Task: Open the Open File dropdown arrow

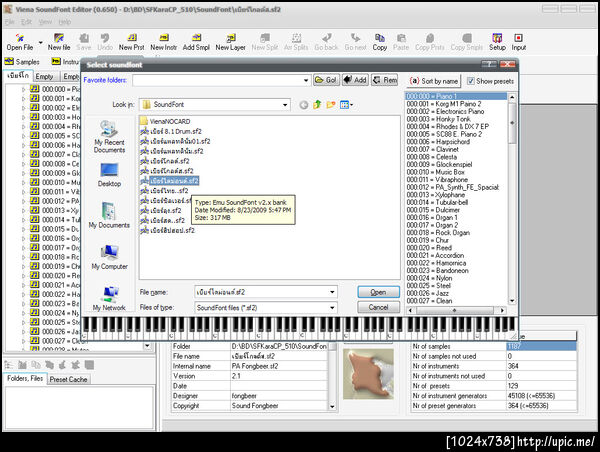Action: click(x=40, y=42)
